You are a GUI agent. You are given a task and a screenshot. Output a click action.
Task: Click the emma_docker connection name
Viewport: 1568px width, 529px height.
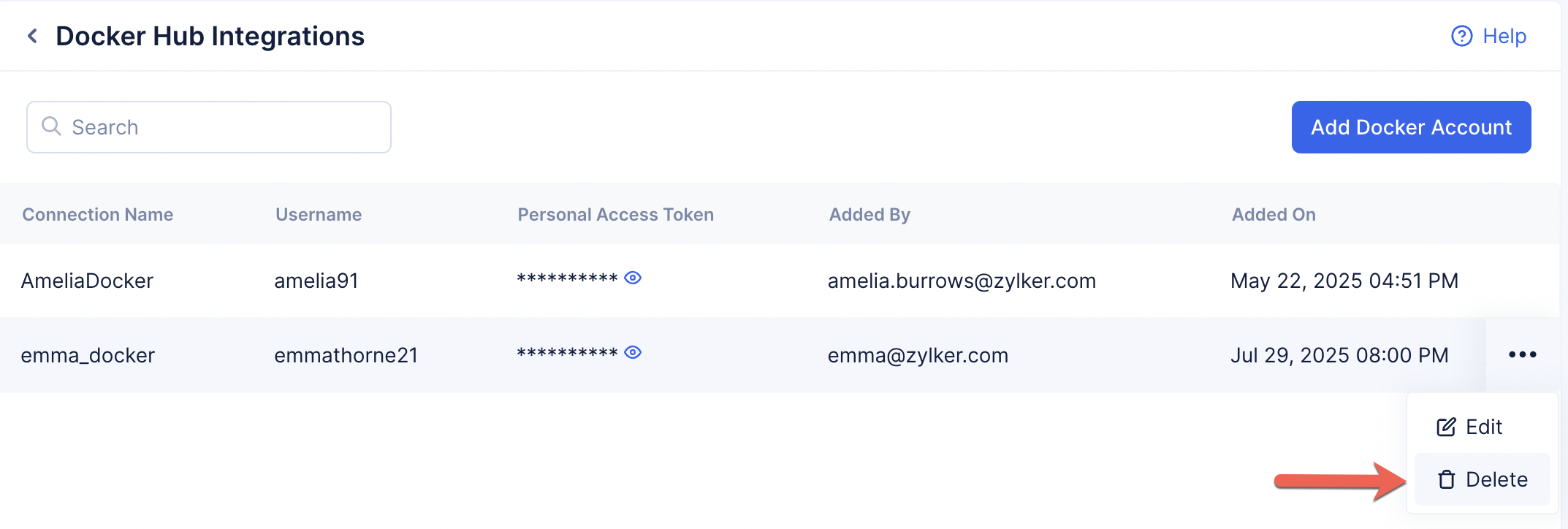[88, 356]
